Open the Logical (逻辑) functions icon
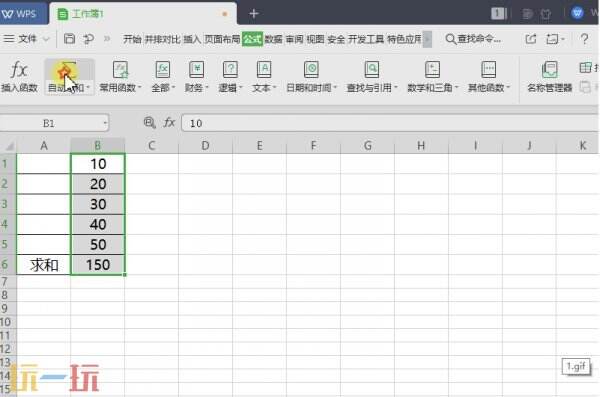 click(x=230, y=70)
